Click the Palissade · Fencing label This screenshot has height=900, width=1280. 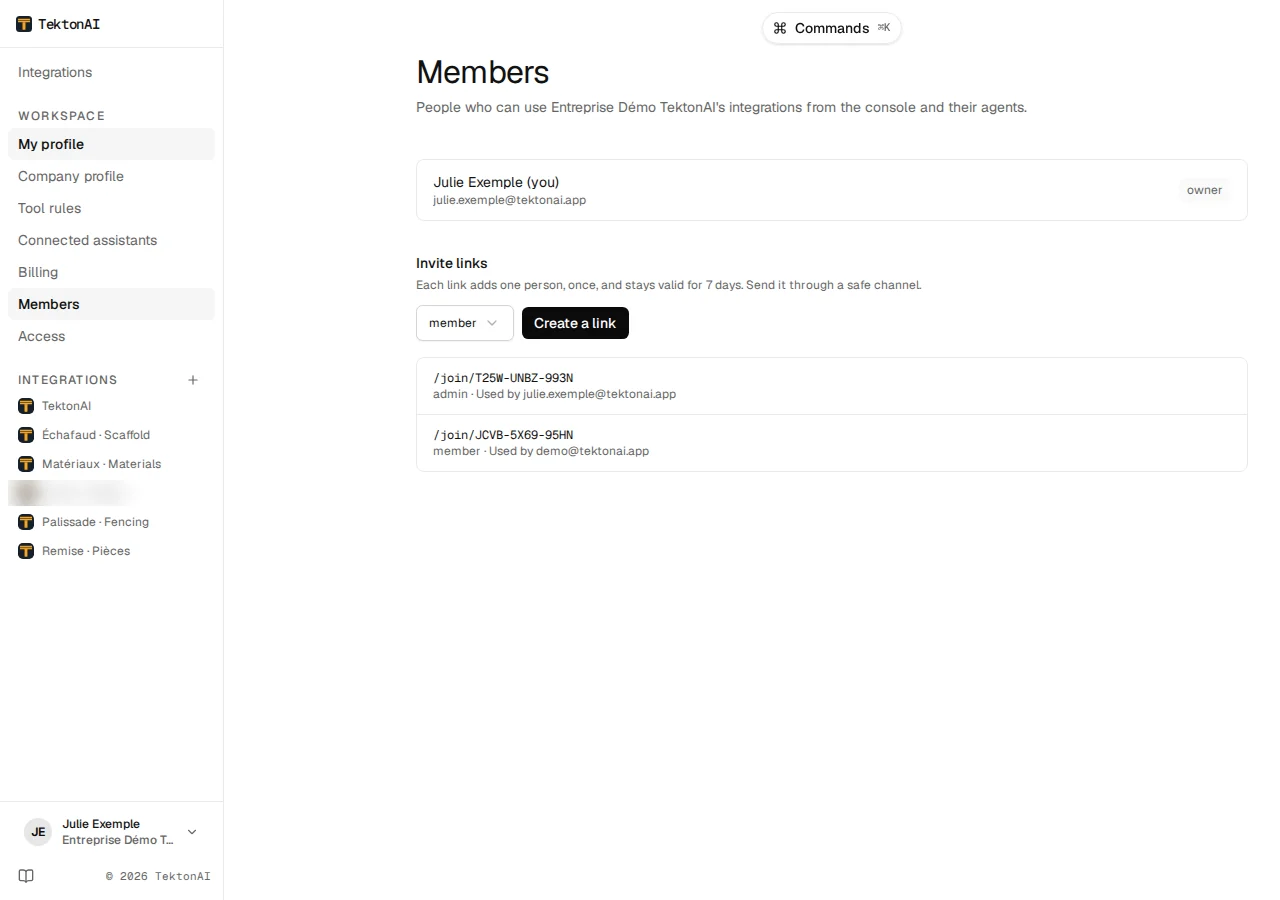(x=95, y=522)
